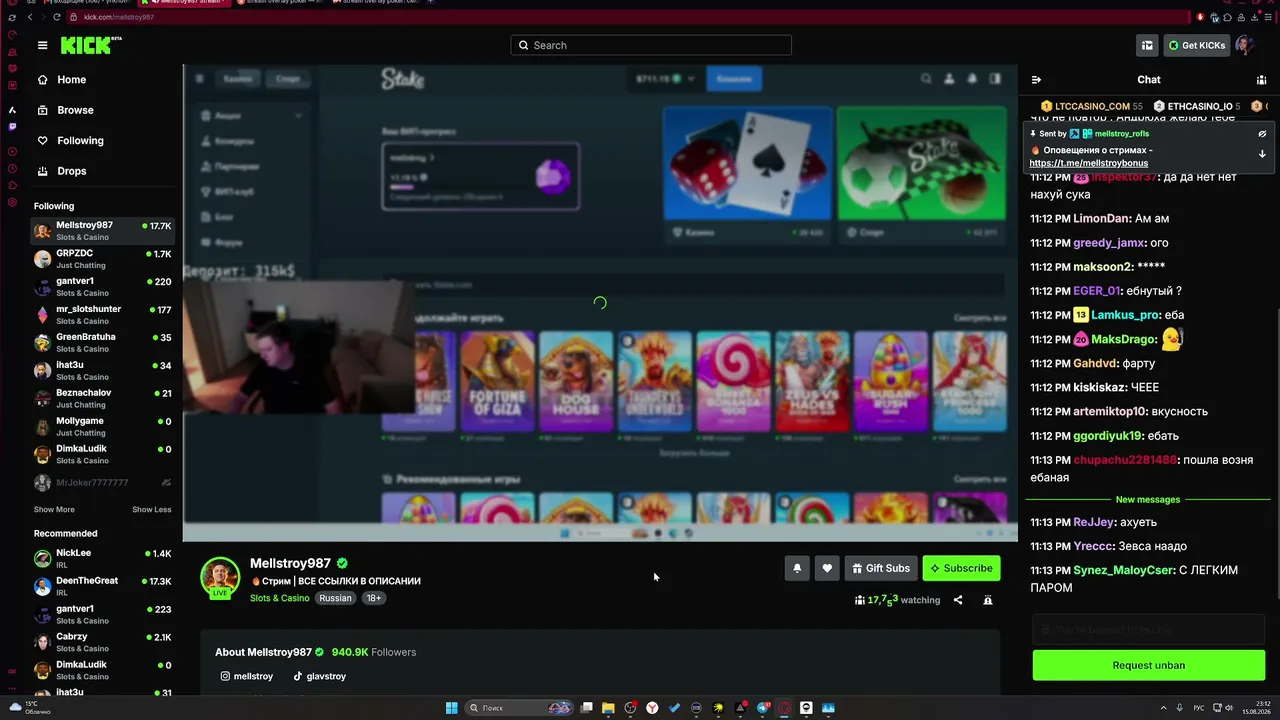
Task: Open the mellstroy Instagram link
Action: click(x=246, y=676)
